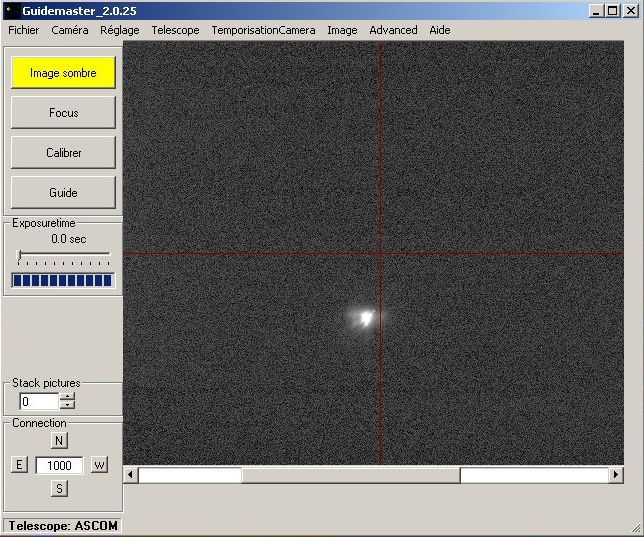This screenshot has width=644, height=537.
Task: Move telescope east with E button
Action: coord(19,465)
